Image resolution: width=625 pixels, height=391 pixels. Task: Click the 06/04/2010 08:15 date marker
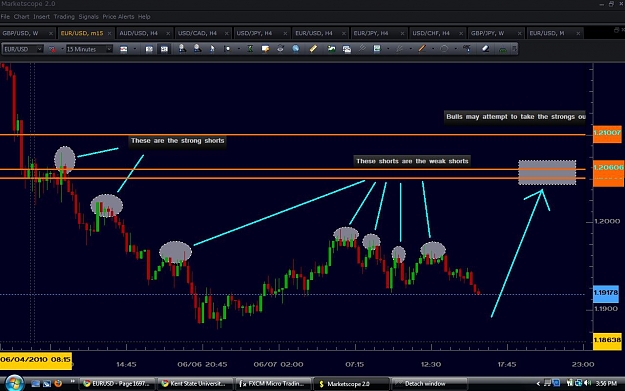tap(35, 360)
